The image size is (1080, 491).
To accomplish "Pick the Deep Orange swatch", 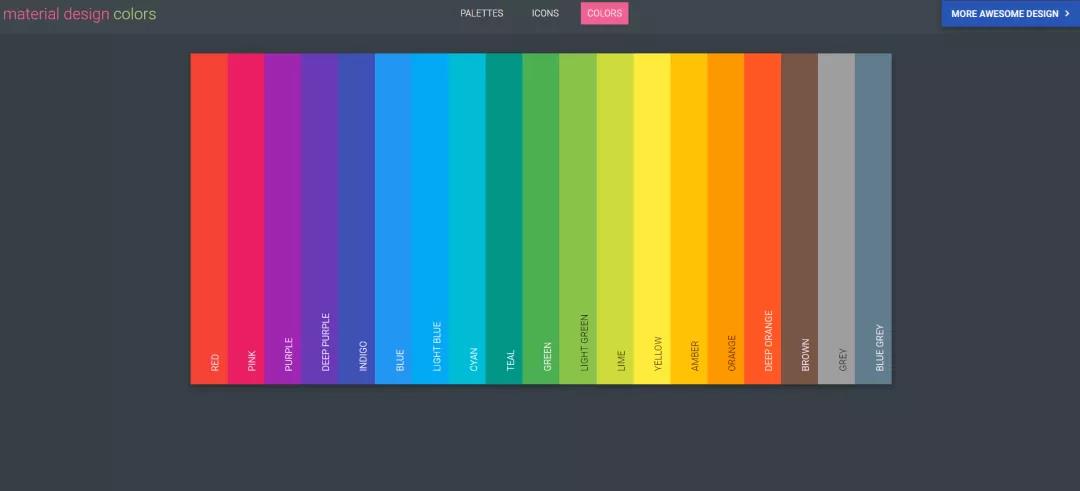I will [x=763, y=218].
